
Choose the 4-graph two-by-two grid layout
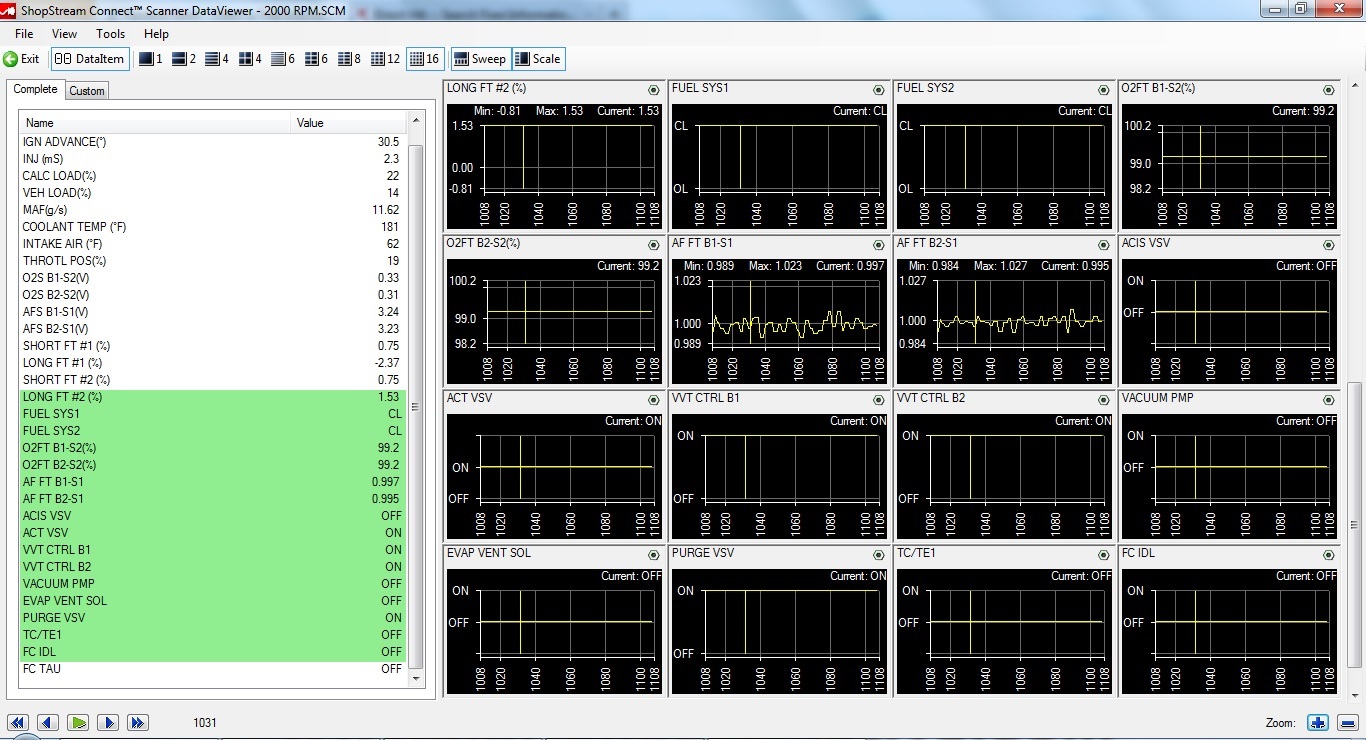click(250, 59)
